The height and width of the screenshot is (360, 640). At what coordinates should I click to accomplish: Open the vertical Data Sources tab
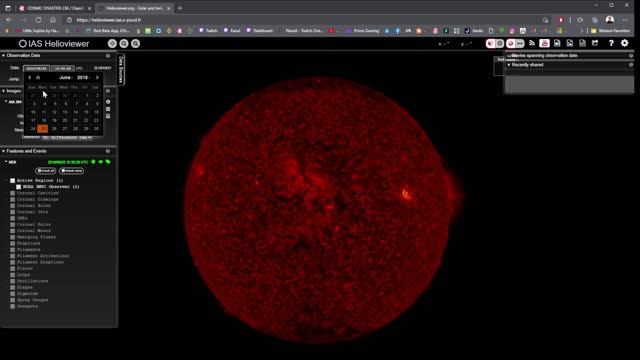coord(121,70)
